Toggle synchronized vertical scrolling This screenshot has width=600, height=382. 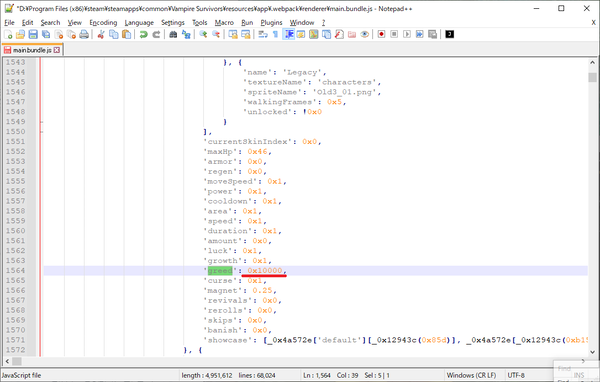coord(233,35)
